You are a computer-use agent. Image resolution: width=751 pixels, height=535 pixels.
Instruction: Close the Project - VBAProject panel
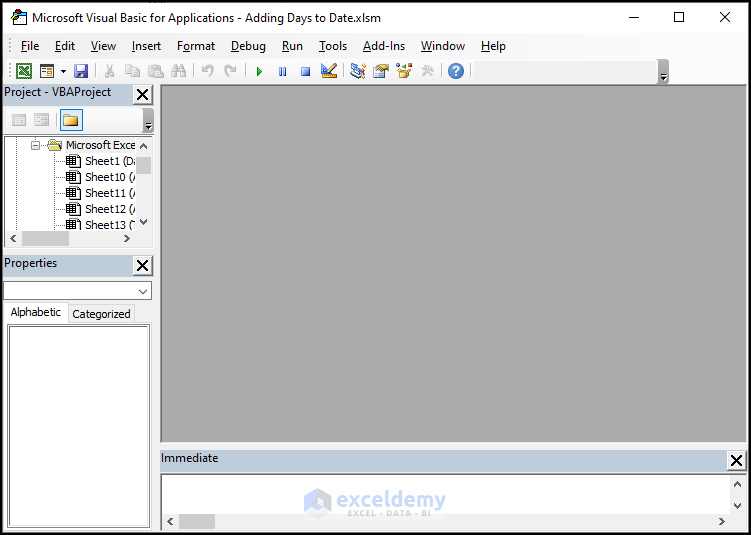tap(142, 95)
